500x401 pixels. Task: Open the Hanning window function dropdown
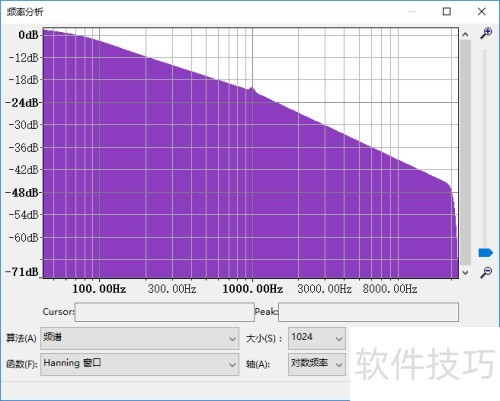tap(140, 364)
